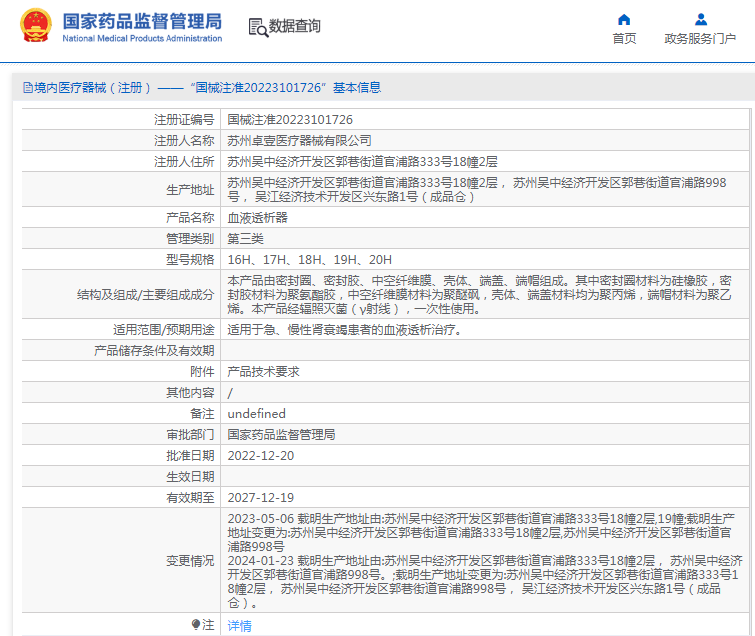Click the 首页 home icon
The width and height of the screenshot is (755, 636).
pyautogui.click(x=624, y=20)
